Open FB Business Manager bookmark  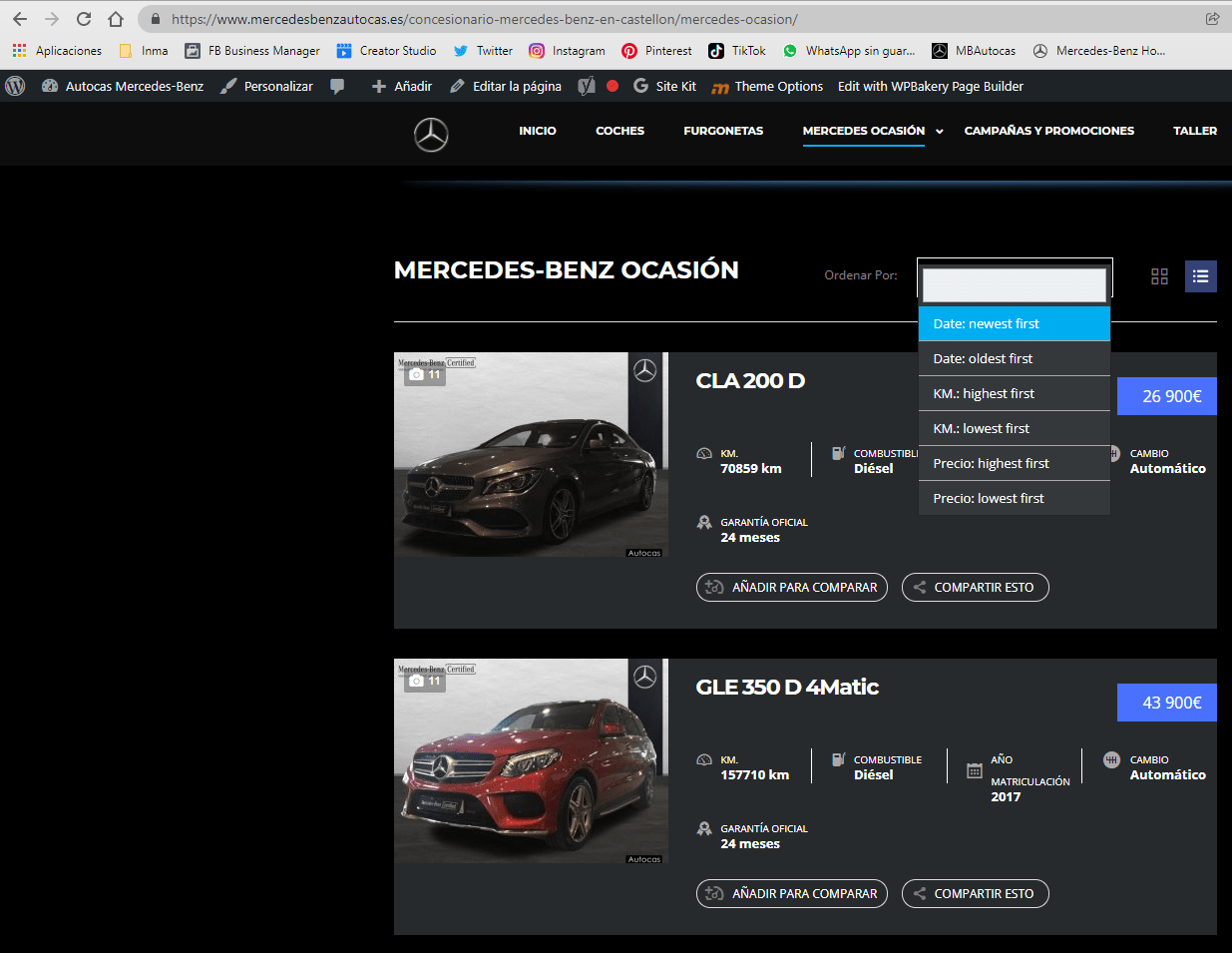click(x=252, y=51)
